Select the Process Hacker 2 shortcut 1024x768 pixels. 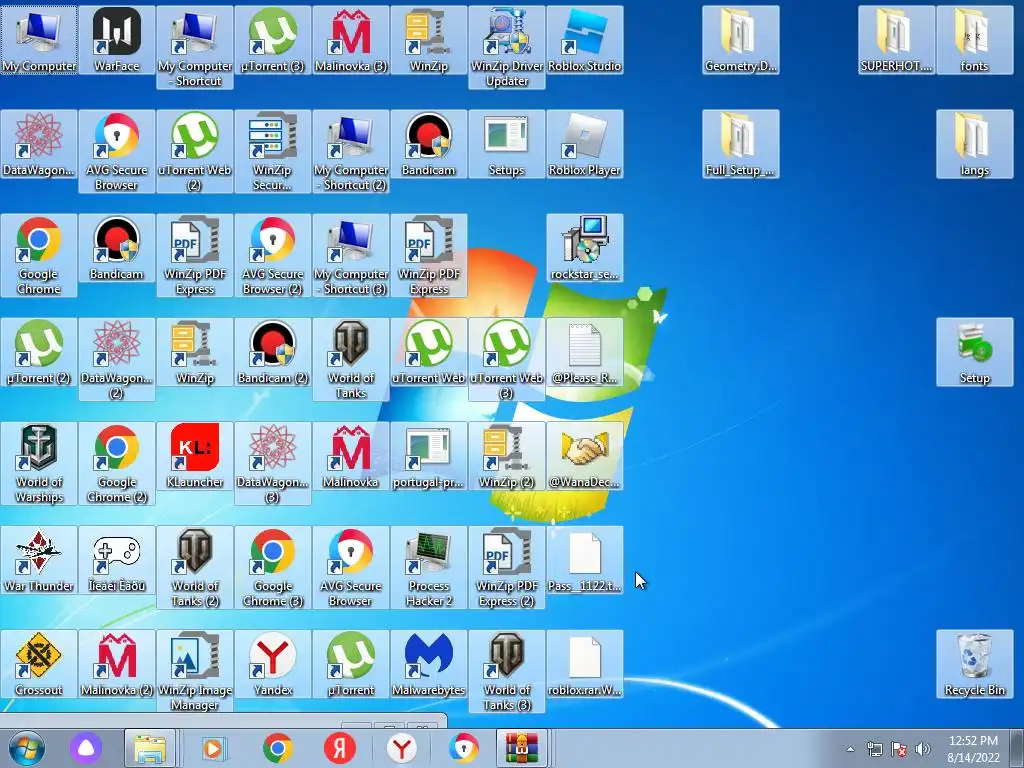[x=428, y=567]
